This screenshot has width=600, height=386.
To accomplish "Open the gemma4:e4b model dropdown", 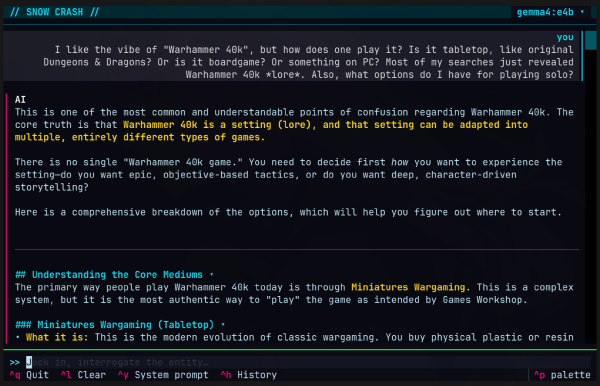I will pyautogui.click(x=550, y=12).
